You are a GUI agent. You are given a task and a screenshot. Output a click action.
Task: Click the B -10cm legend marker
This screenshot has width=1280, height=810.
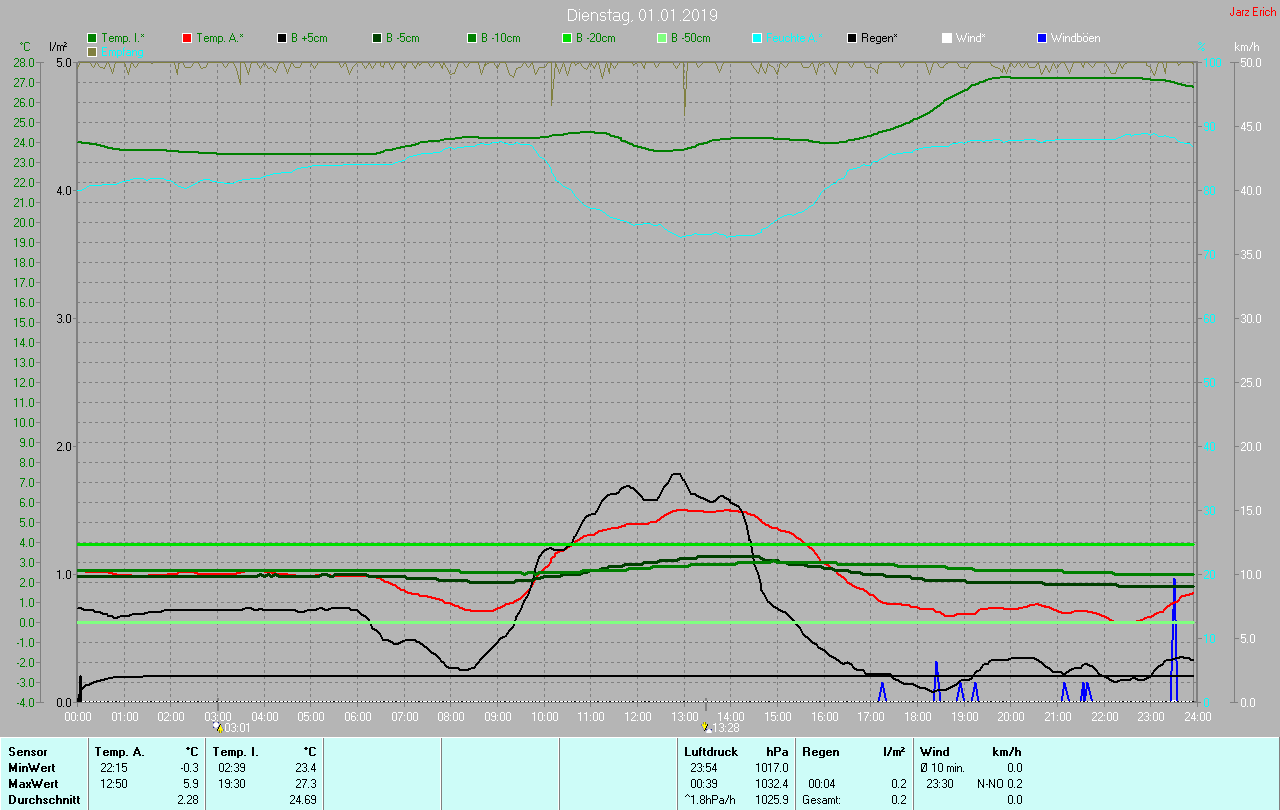(x=473, y=38)
